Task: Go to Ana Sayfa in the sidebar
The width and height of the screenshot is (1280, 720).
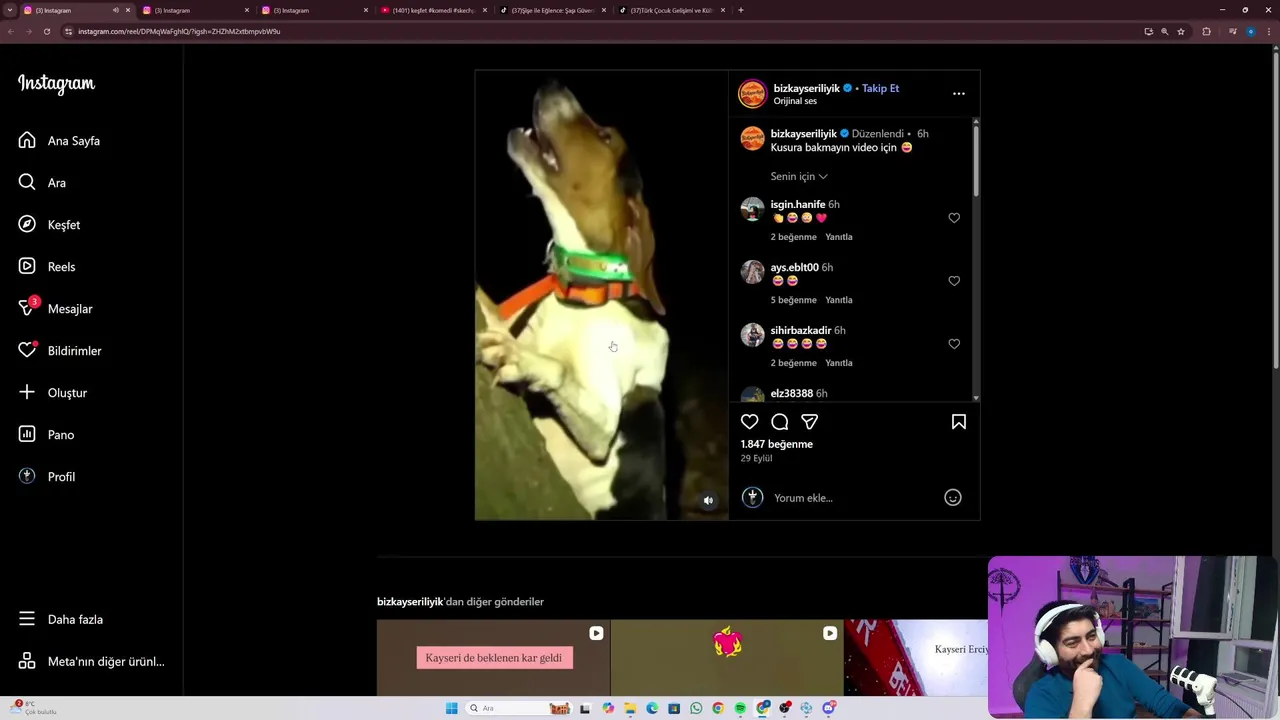Action: click(x=60, y=141)
